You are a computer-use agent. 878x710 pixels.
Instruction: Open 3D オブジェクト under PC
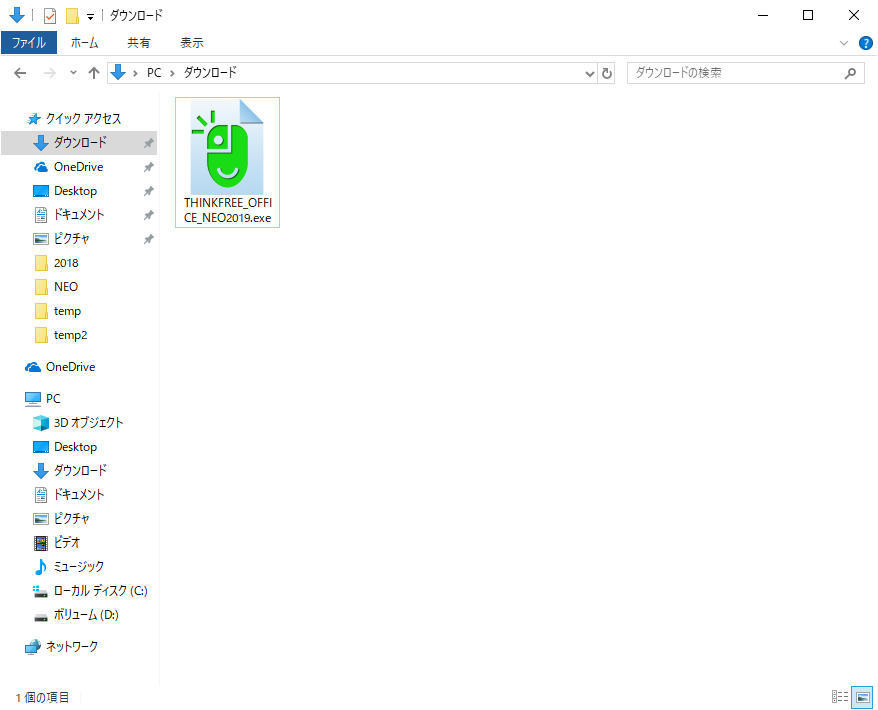click(88, 423)
